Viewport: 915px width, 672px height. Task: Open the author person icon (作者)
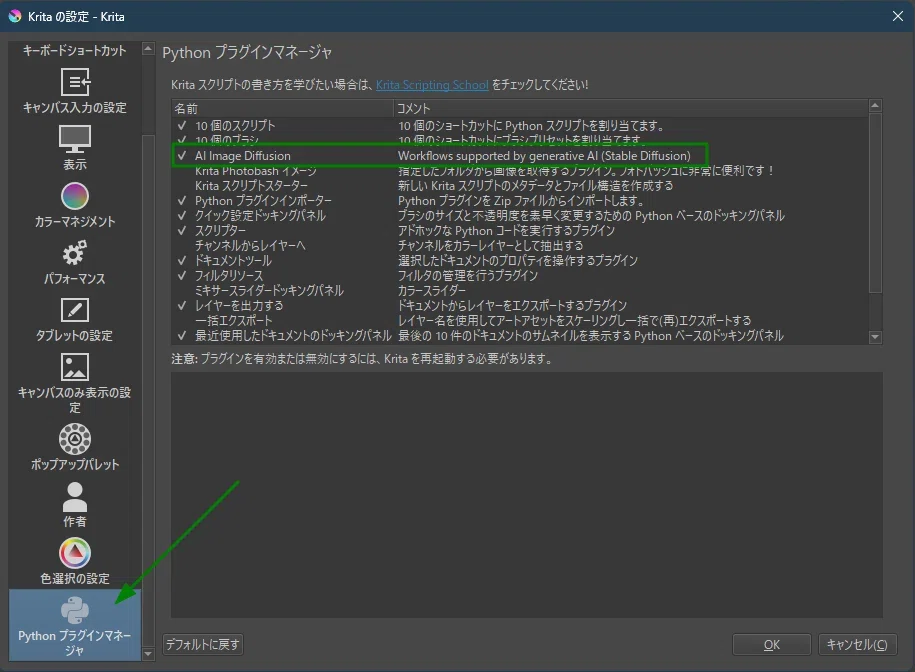tap(75, 496)
